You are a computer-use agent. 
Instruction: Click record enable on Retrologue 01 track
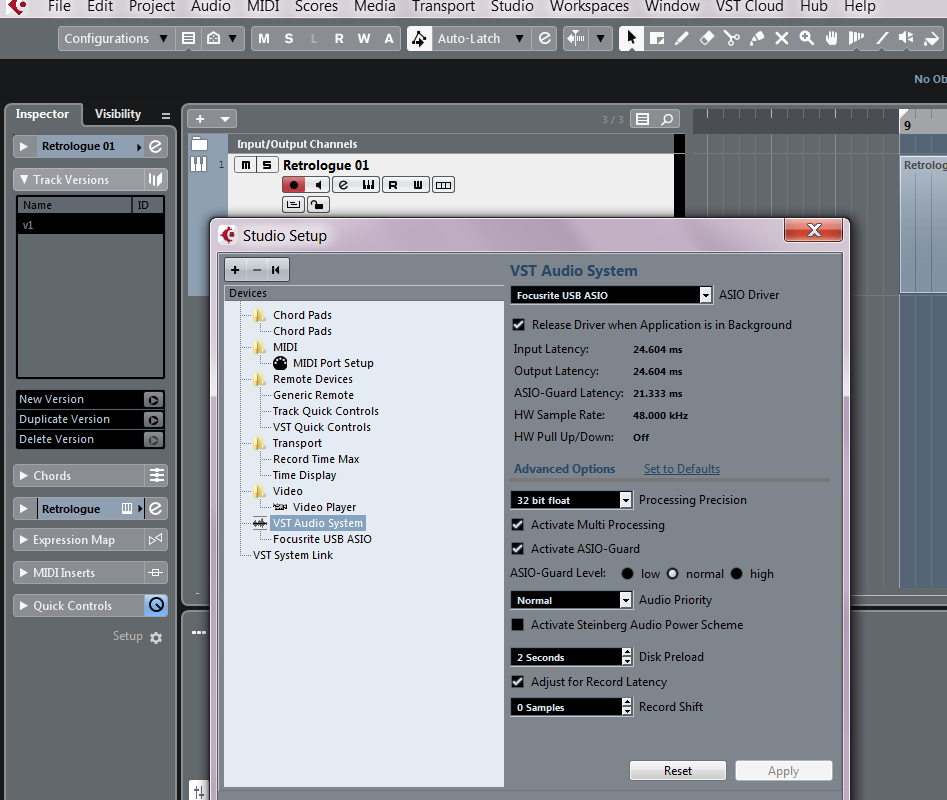tap(294, 185)
